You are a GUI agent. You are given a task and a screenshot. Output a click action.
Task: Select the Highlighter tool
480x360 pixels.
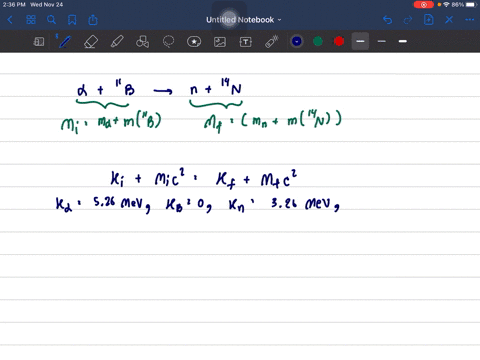point(117,42)
